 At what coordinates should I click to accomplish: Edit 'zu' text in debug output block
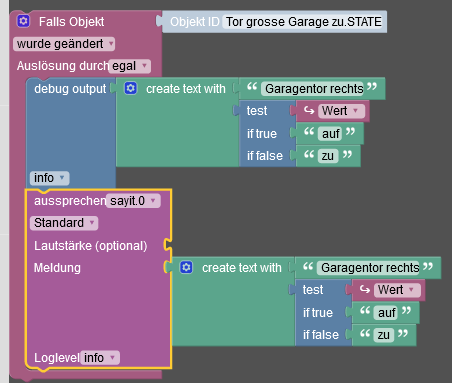[328, 156]
